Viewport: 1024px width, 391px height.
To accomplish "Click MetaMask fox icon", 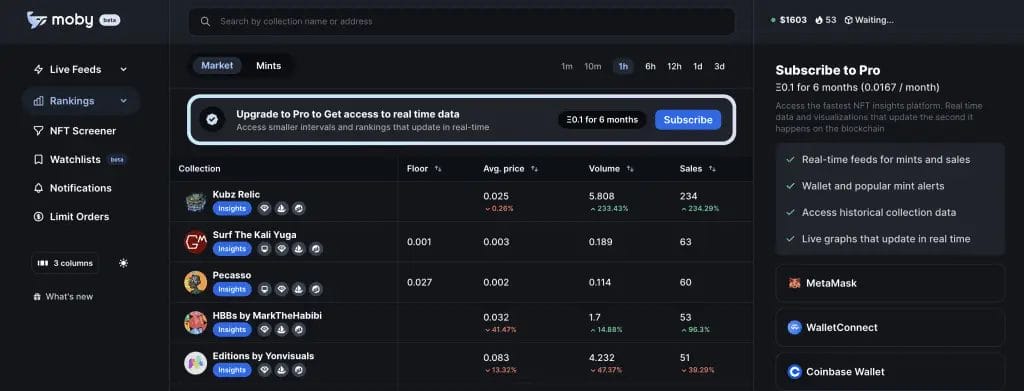I will click(x=795, y=283).
